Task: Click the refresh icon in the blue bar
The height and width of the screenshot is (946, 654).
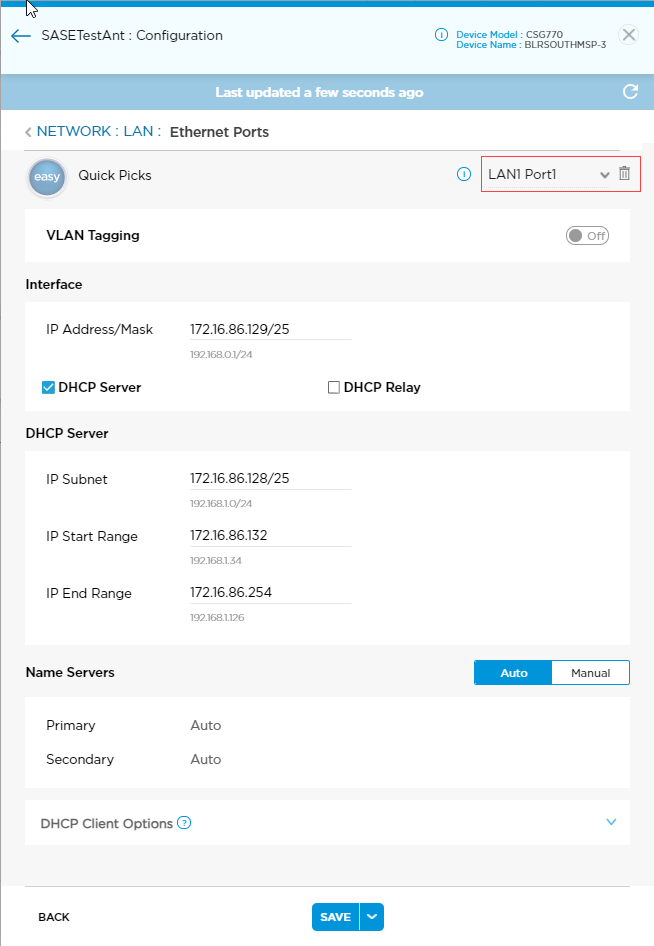Action: point(630,91)
